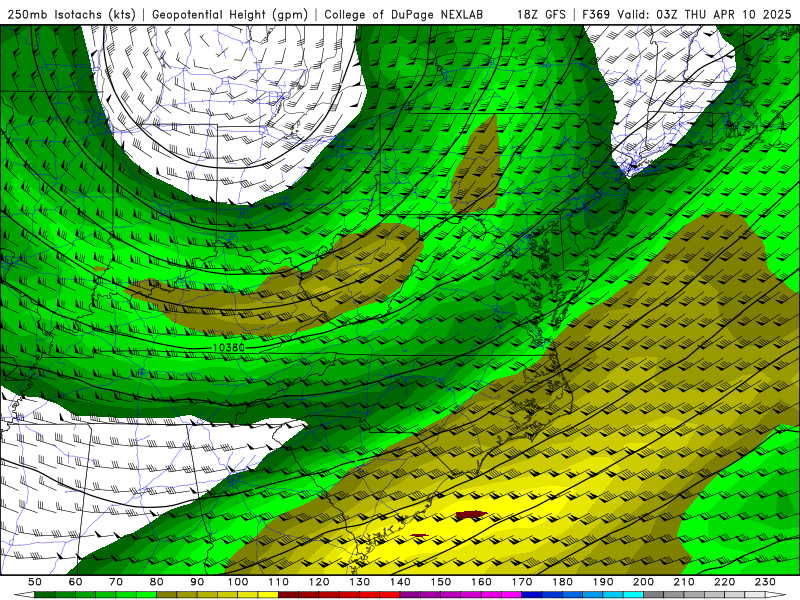Click the 150 value on the color scale

click(441, 582)
